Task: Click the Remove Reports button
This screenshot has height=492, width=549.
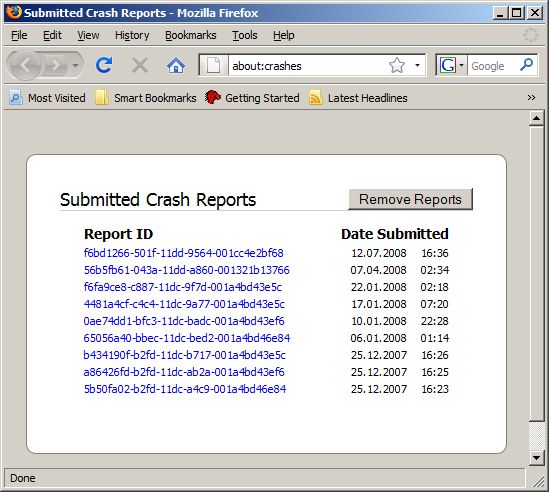Action: 410,199
